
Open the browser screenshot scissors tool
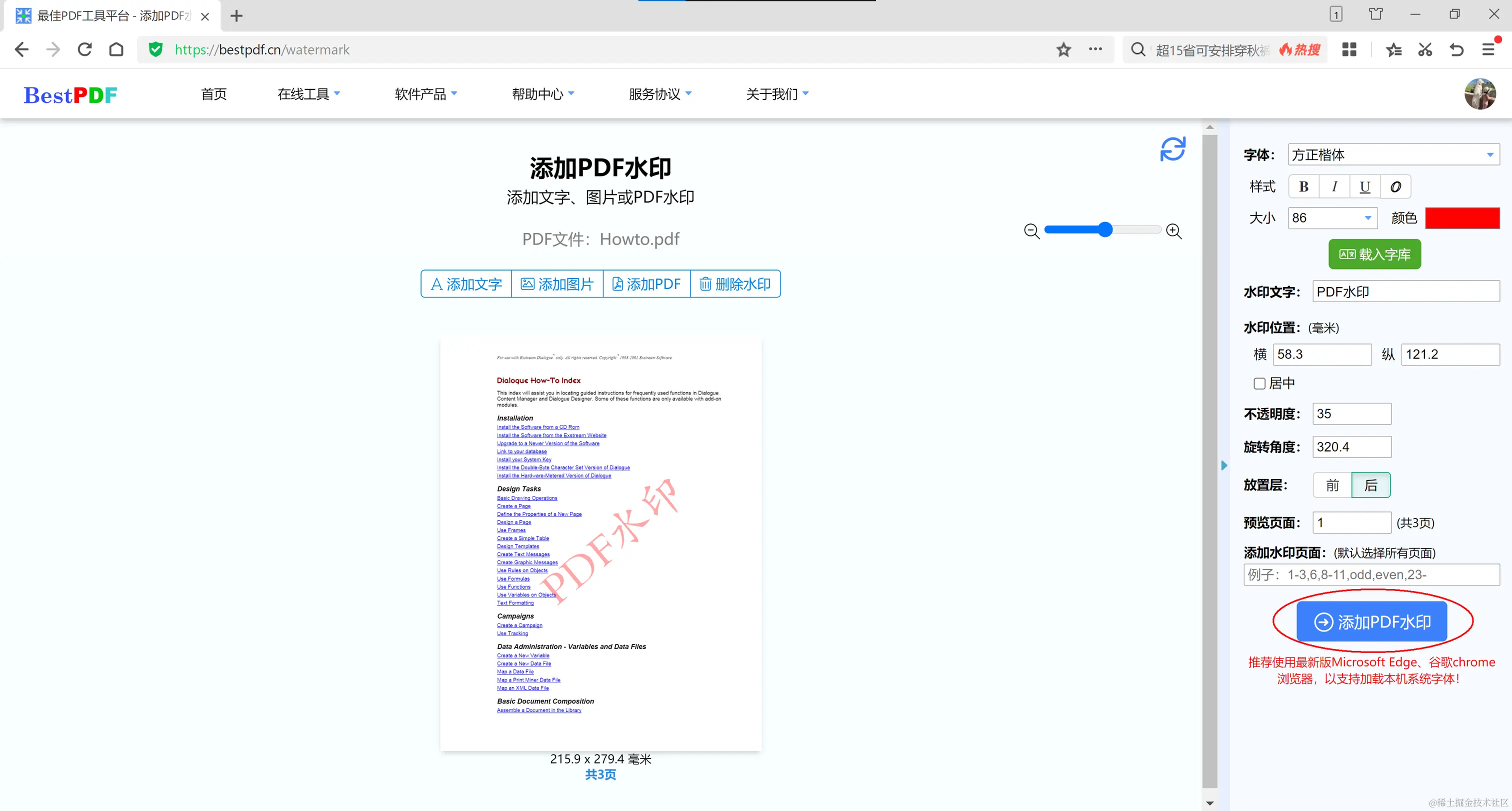point(1424,50)
